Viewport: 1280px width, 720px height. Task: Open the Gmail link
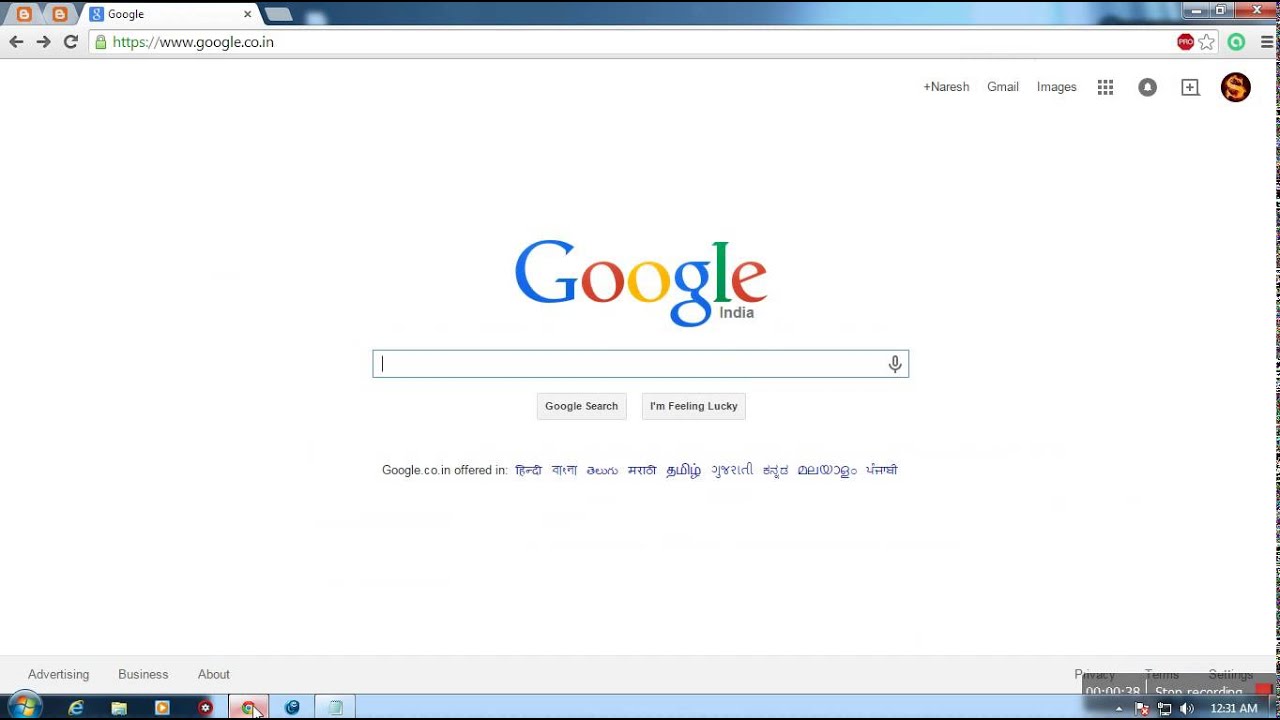[x=1003, y=87]
